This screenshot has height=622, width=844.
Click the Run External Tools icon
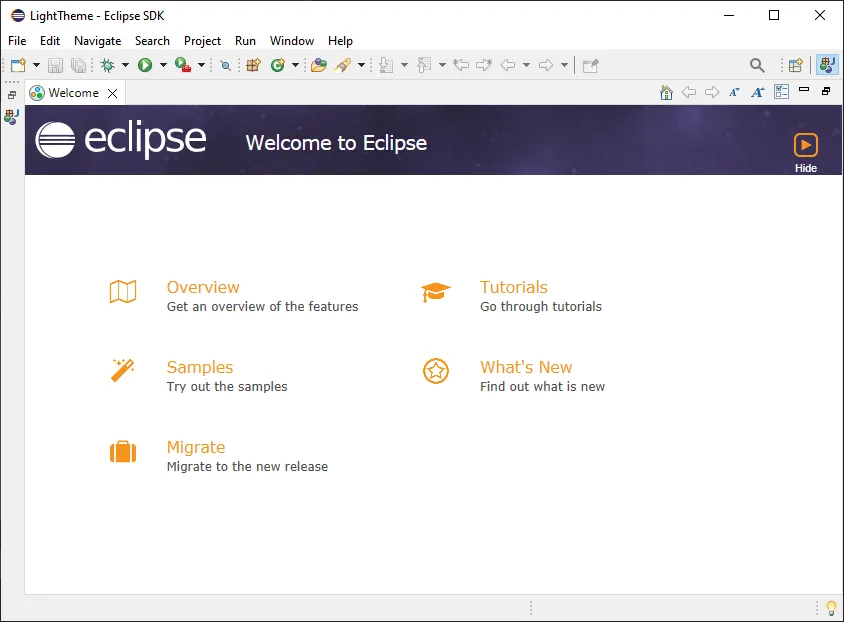[x=183, y=65]
